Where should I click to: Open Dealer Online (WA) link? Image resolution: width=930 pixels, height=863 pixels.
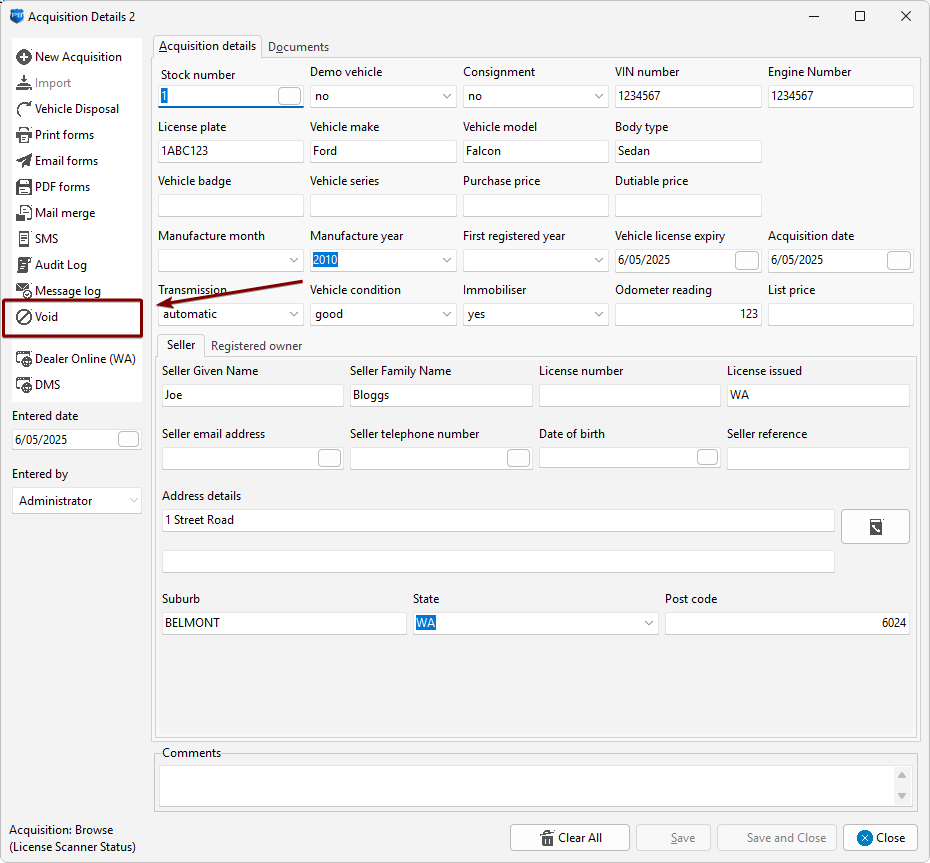click(x=84, y=359)
